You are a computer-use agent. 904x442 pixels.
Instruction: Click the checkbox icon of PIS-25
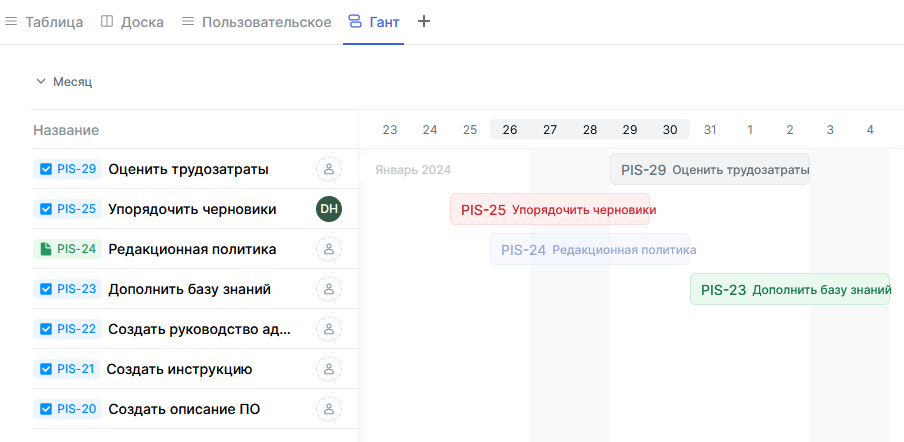click(45, 209)
